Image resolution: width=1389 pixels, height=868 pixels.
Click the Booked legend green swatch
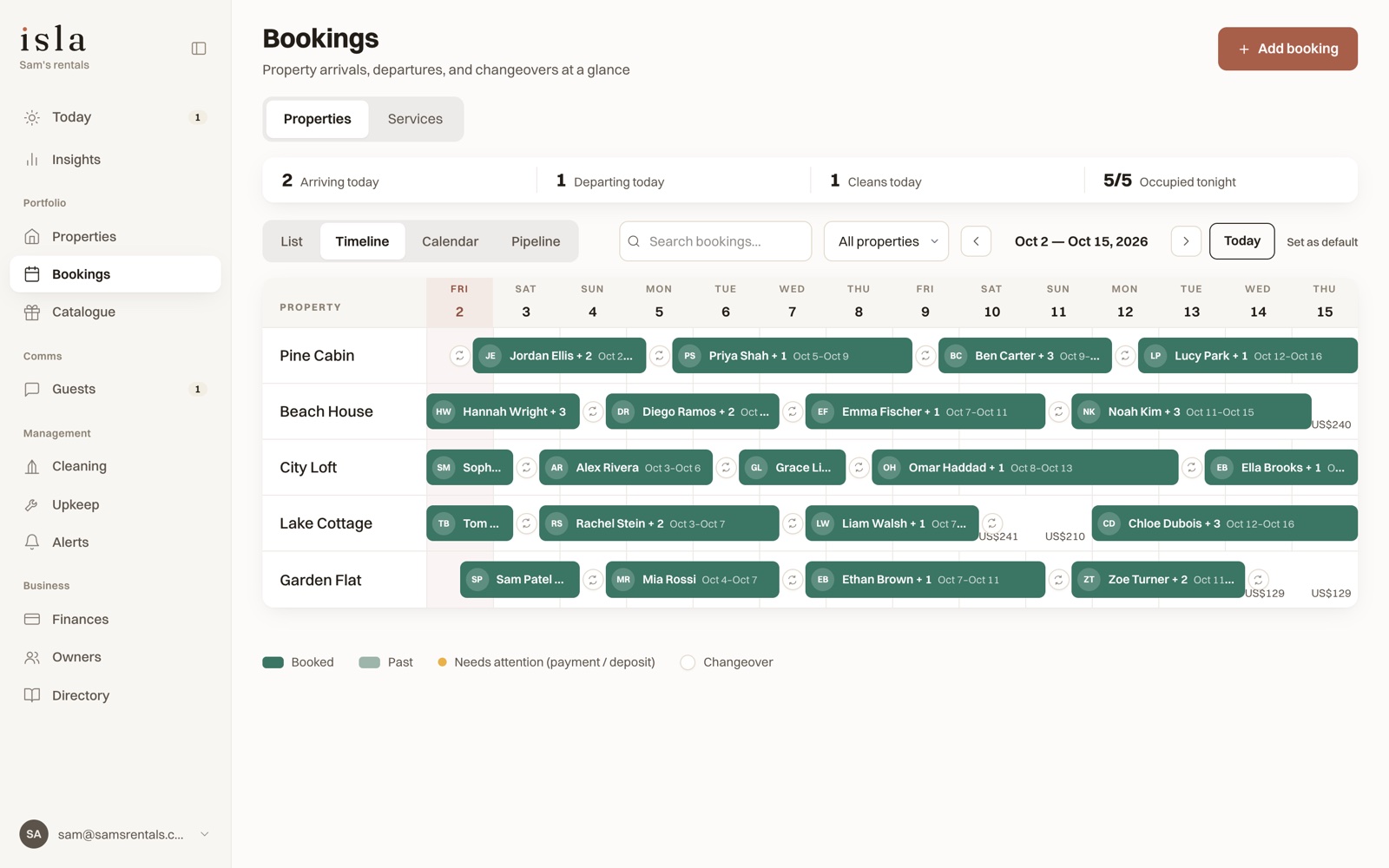(273, 662)
